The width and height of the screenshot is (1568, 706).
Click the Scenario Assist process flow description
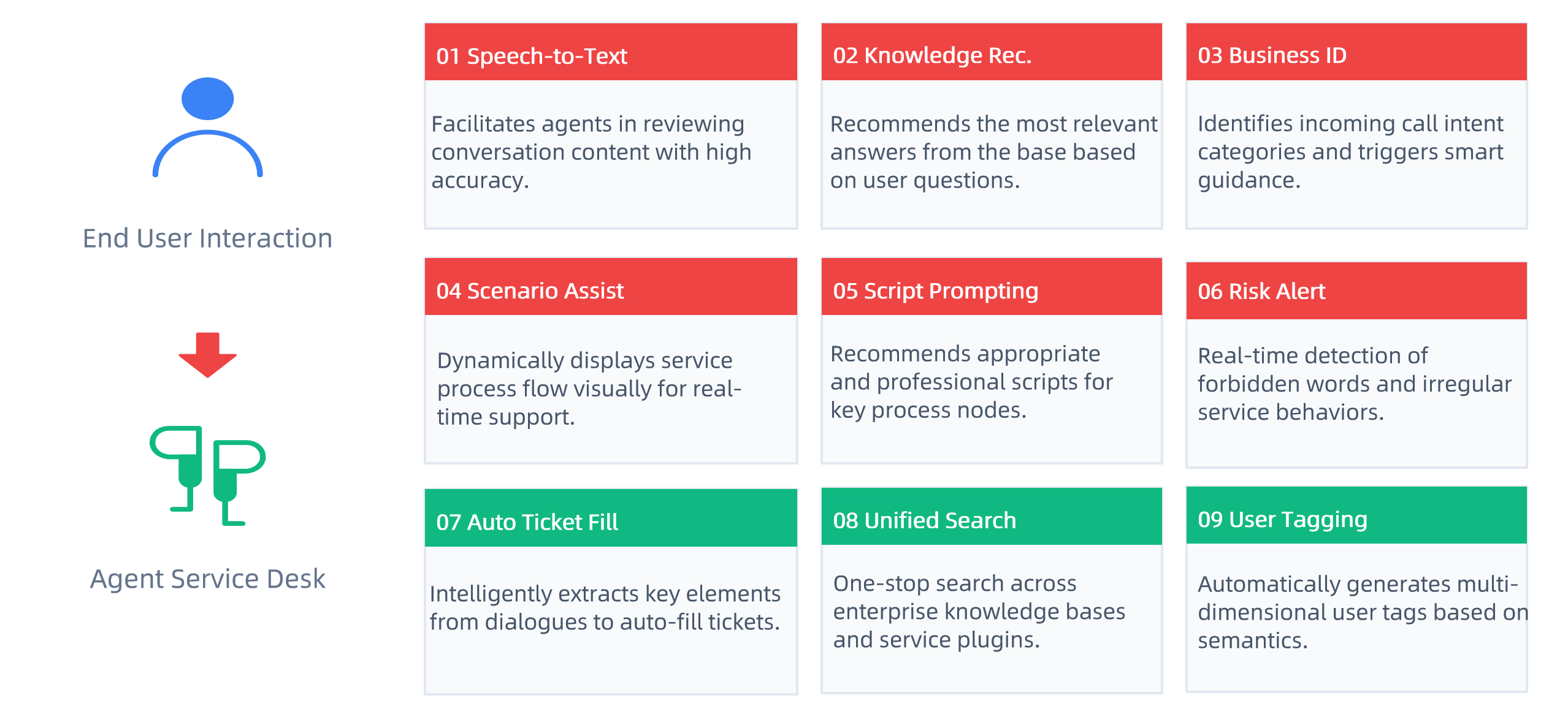click(x=589, y=389)
